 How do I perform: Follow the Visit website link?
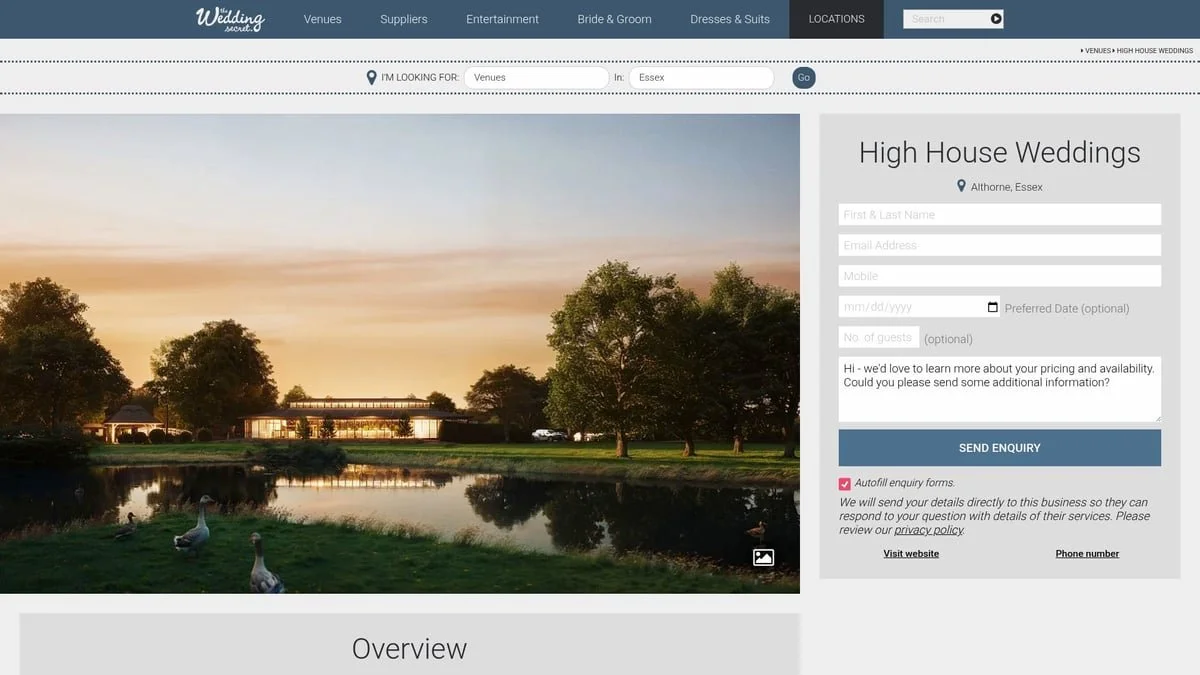911,554
